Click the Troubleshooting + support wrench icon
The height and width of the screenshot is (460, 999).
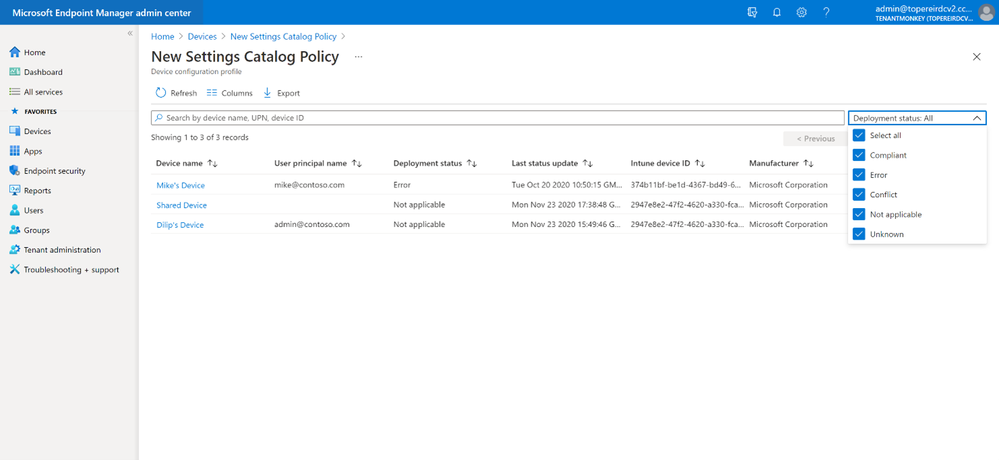pyautogui.click(x=15, y=270)
